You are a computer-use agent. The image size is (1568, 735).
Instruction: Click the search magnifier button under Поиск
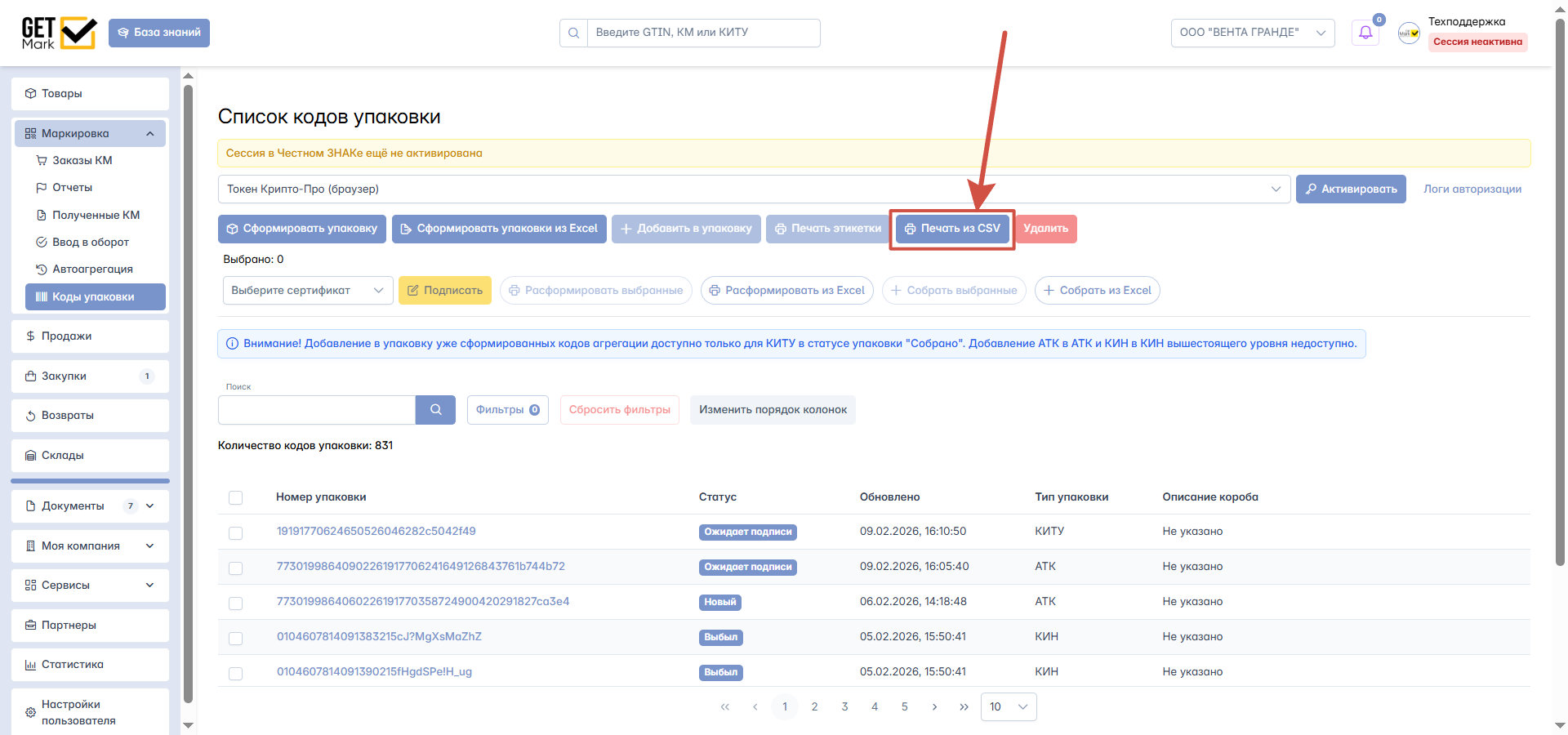click(435, 410)
